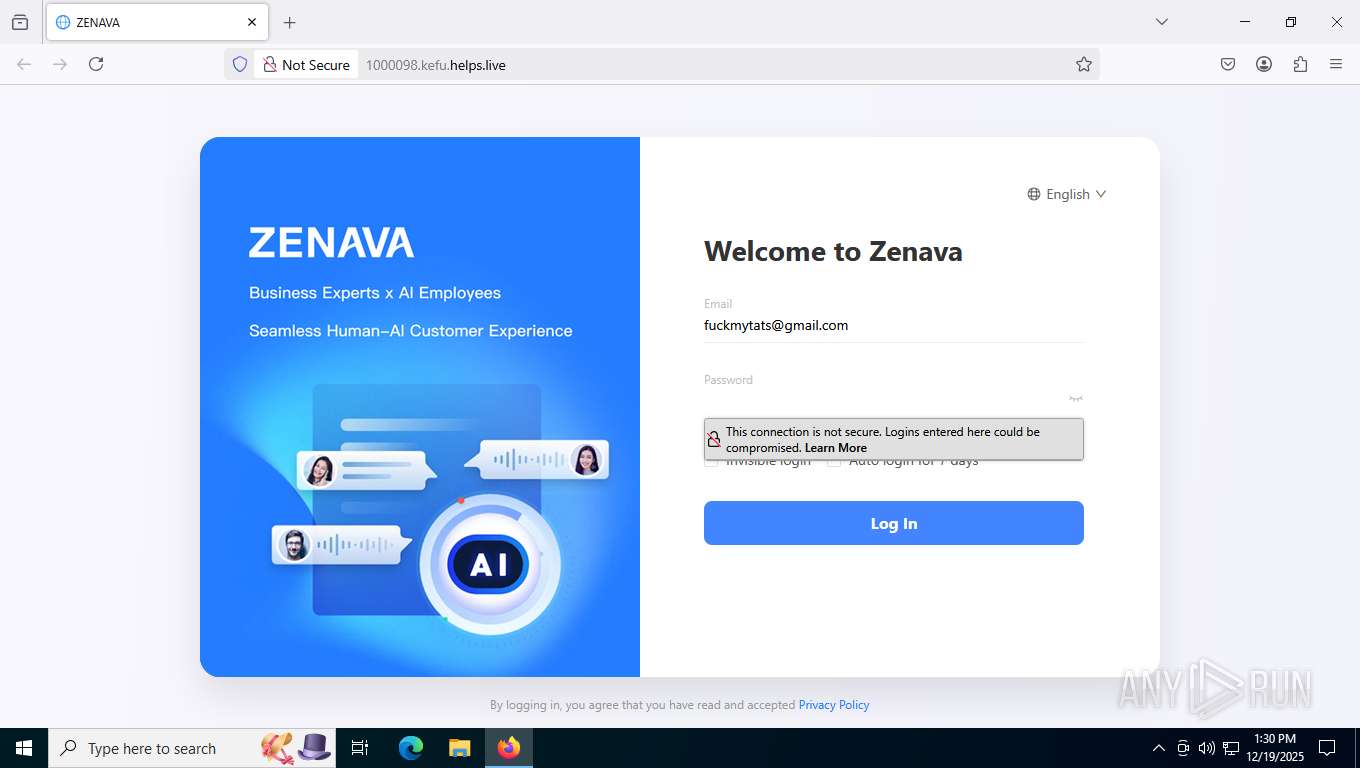Viewport: 1360px width, 768px height.
Task: Toggle the Invisible login checkbox
Action: click(711, 461)
